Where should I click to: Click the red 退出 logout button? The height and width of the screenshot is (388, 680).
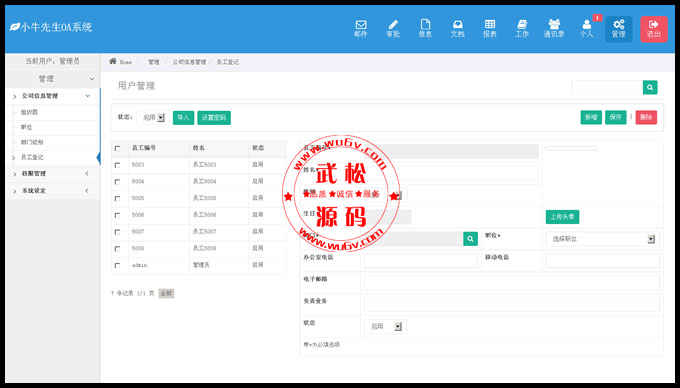tap(654, 29)
